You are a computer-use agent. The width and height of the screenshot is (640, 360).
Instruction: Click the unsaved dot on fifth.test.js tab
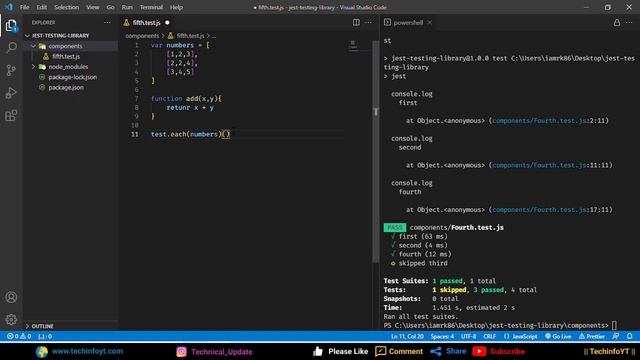click(167, 23)
